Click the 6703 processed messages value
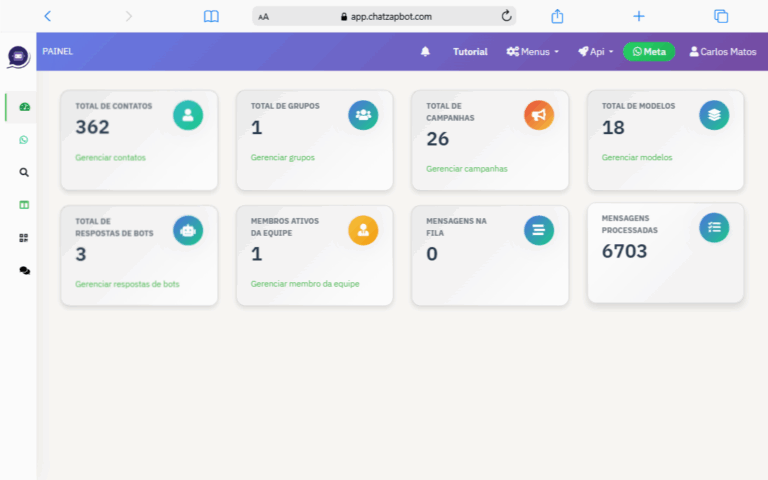 click(624, 251)
